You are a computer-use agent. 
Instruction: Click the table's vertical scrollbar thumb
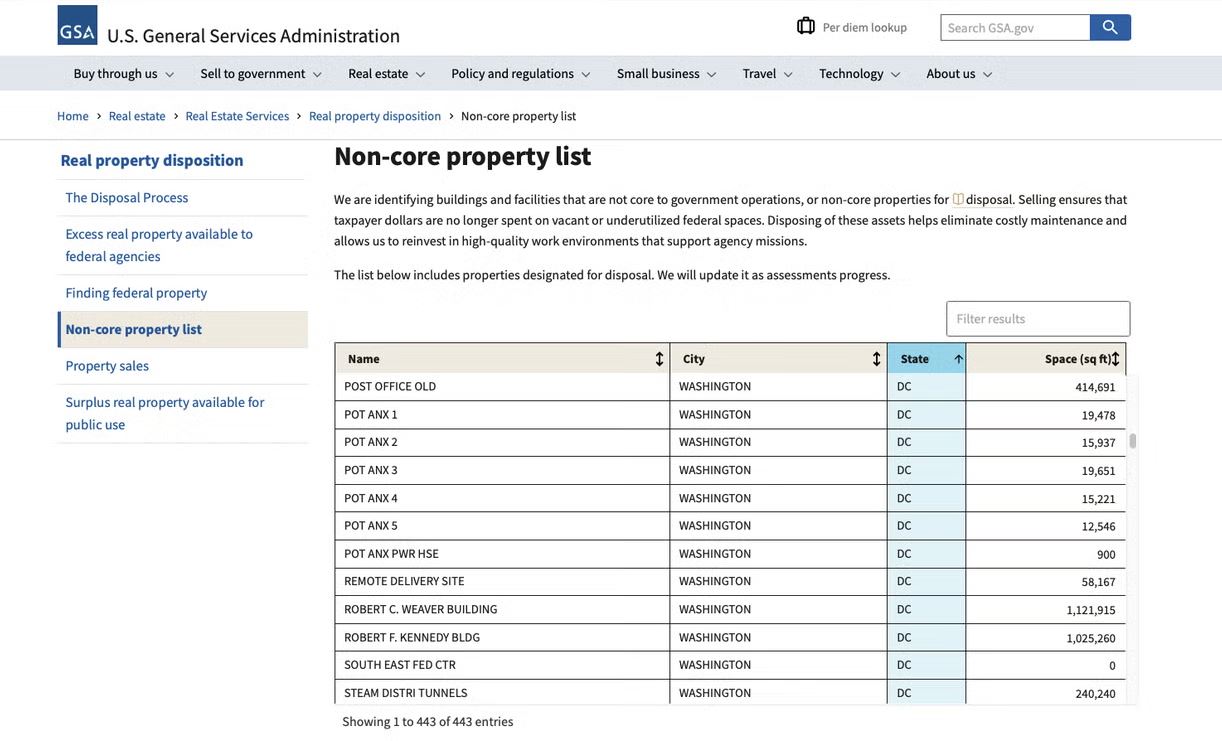(1132, 441)
